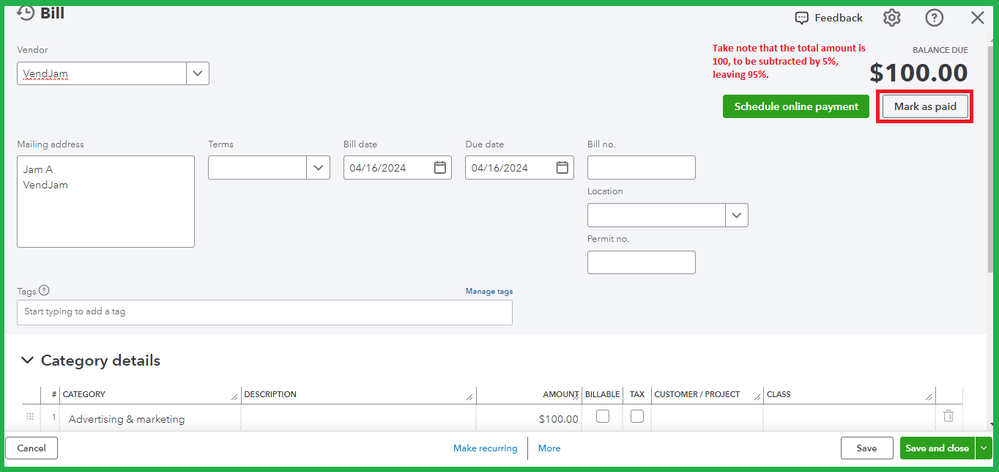Viewport: 999px width, 472px height.
Task: Open Manage tags link
Action: pos(489,291)
